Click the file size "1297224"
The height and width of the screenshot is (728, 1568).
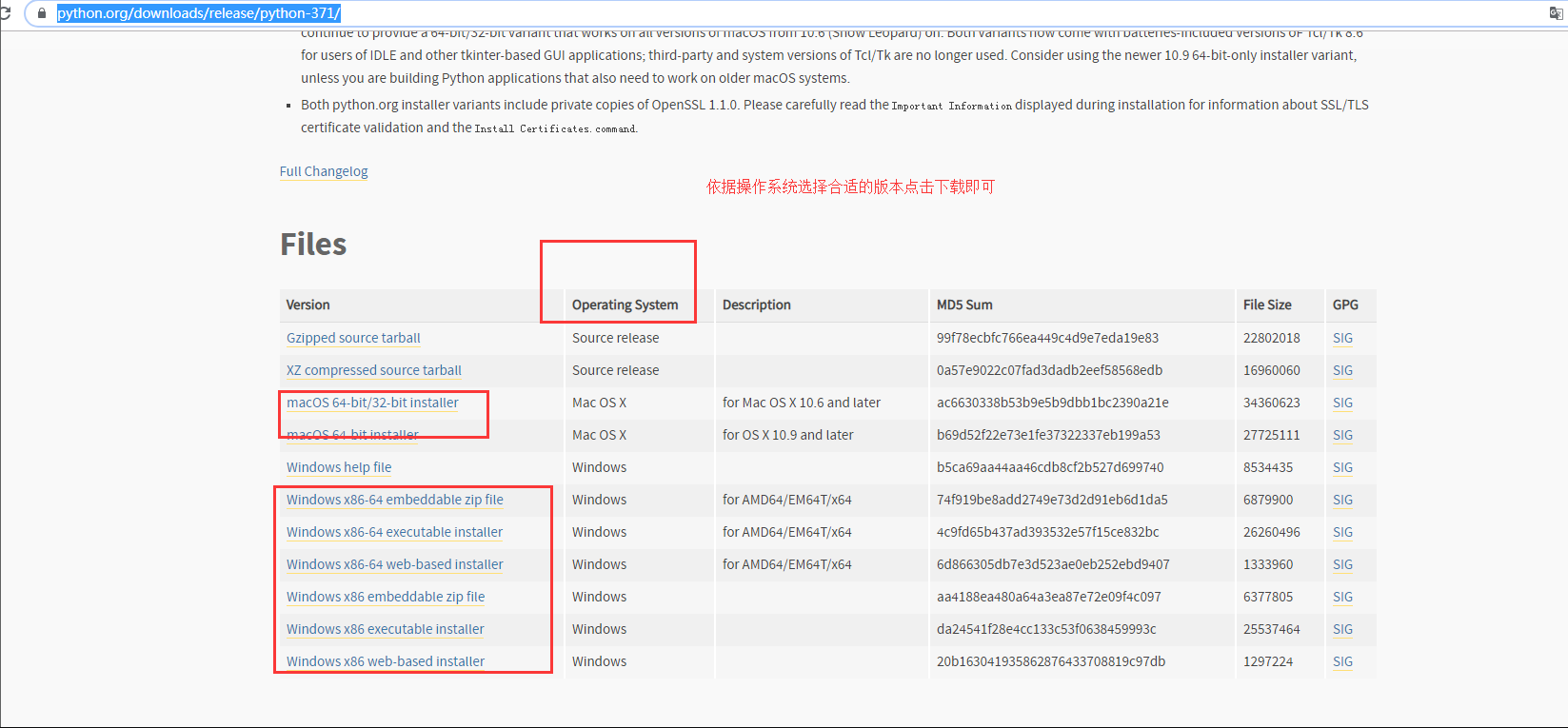[1268, 661]
